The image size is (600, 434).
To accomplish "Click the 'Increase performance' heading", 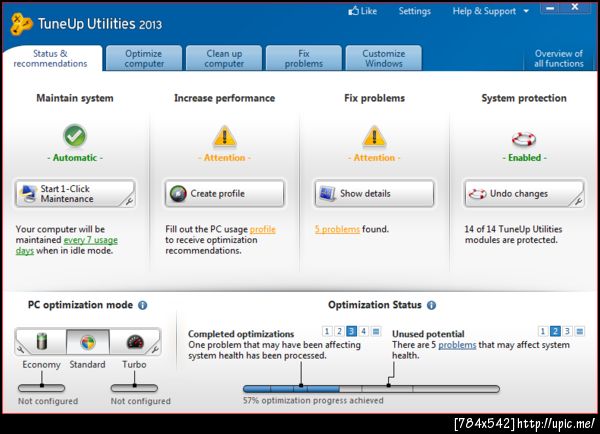I will [x=225, y=98].
